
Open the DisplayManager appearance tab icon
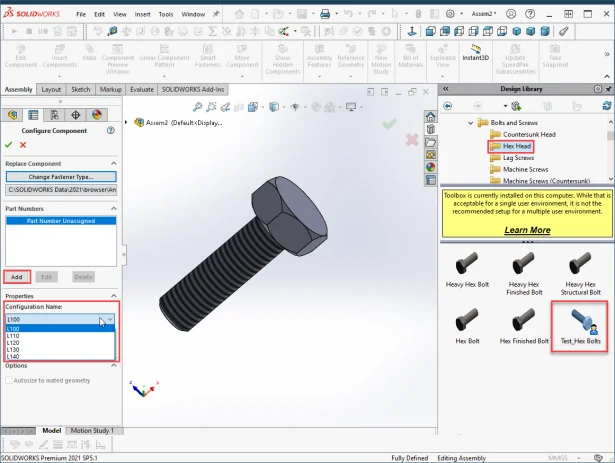97,115
